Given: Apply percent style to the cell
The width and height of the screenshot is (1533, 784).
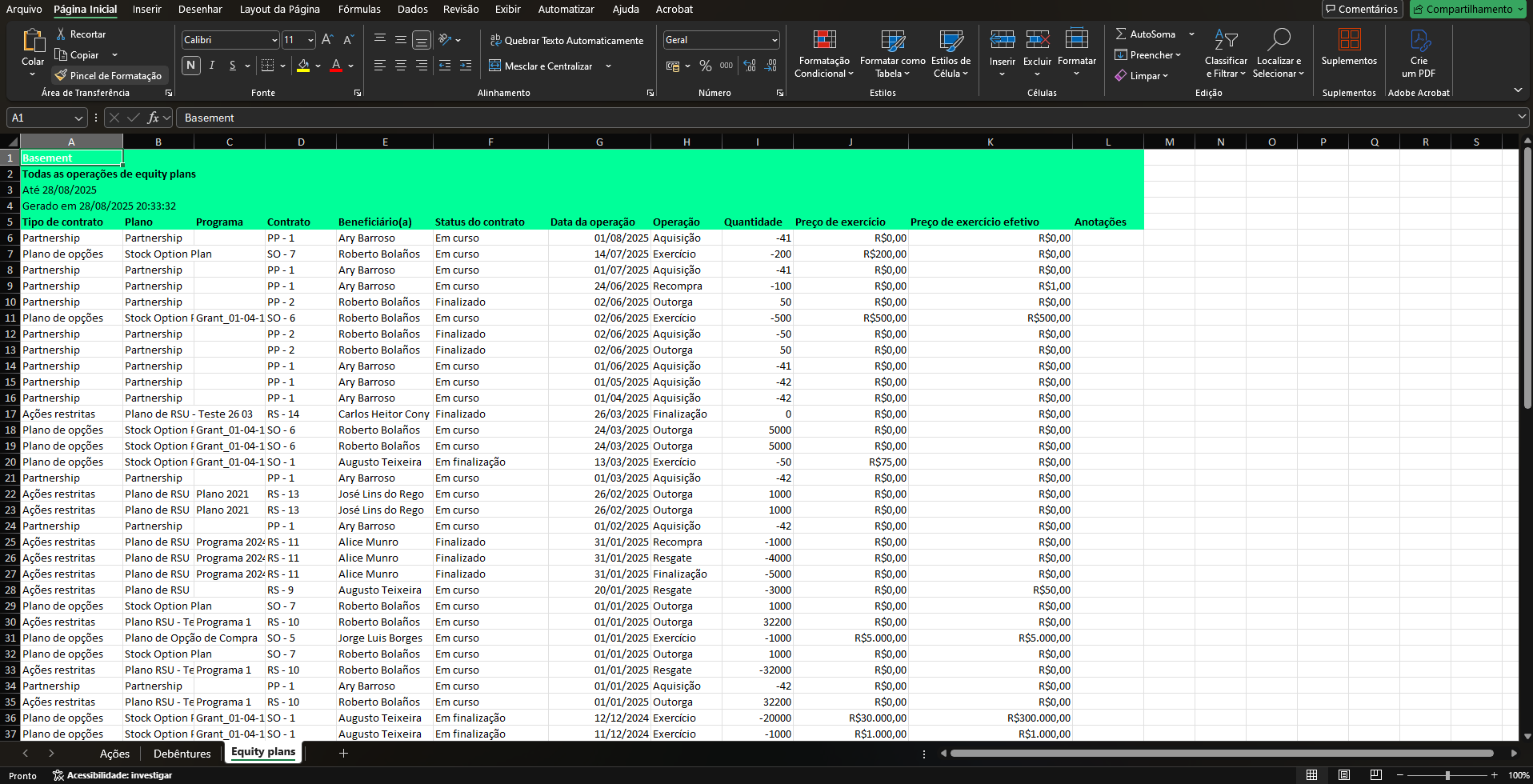Looking at the screenshot, I should 705,66.
